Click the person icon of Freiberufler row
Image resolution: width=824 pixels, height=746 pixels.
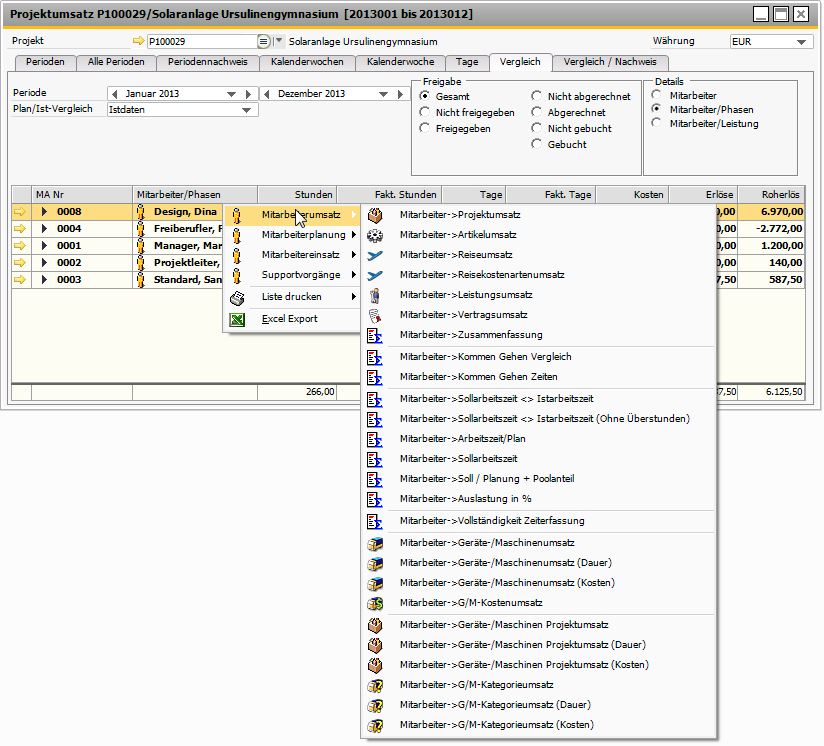point(140,229)
